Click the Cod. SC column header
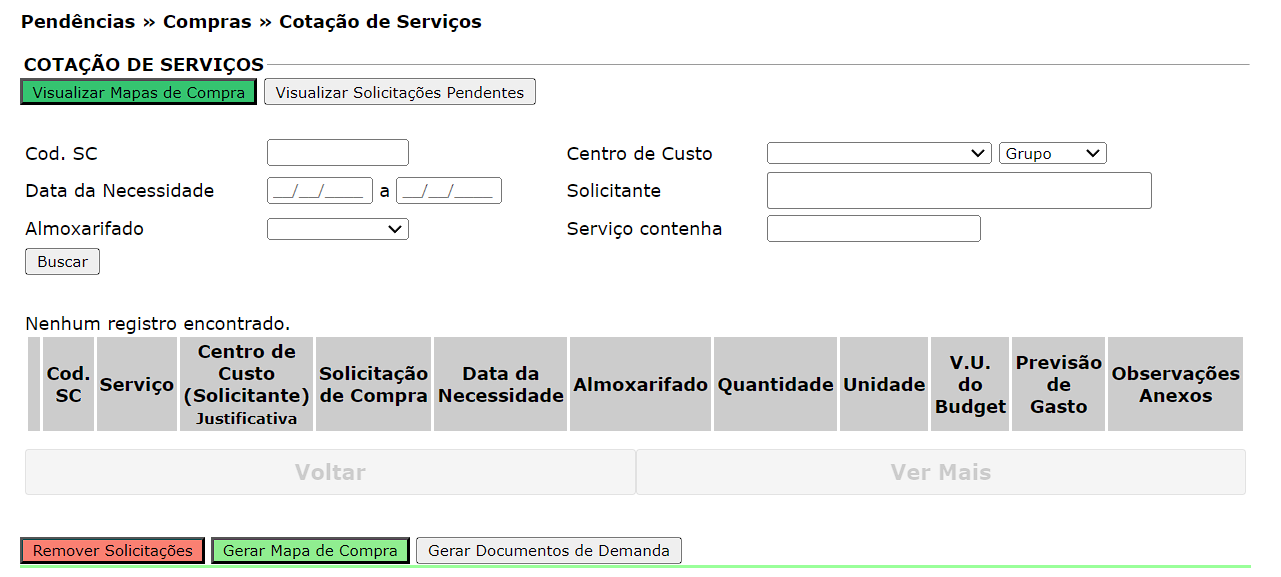The height and width of the screenshot is (577, 1281). (x=69, y=385)
